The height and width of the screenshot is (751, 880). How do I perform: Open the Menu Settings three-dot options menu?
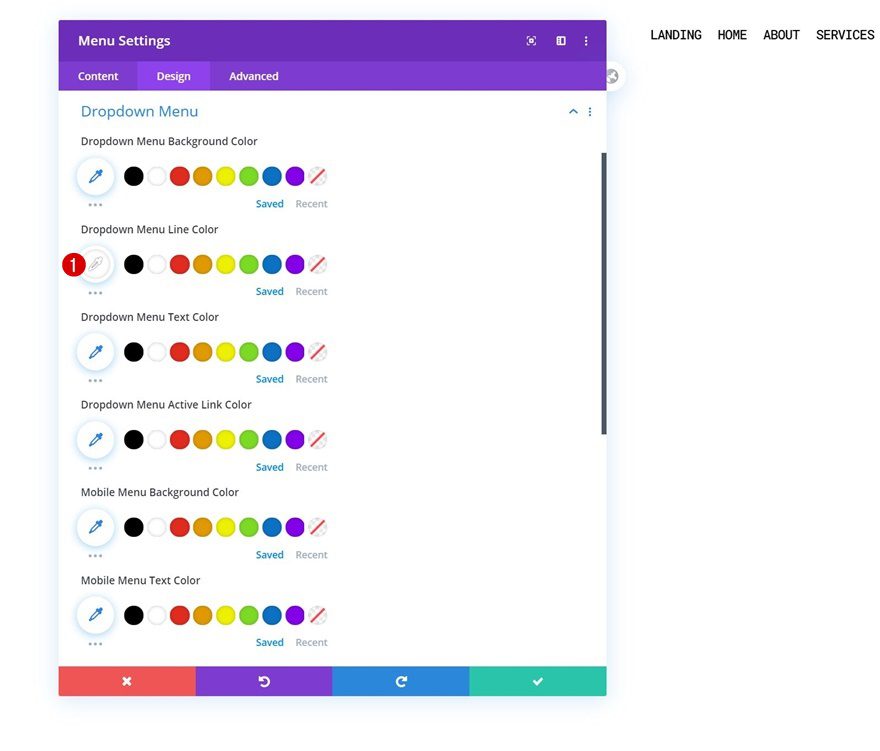(x=586, y=40)
